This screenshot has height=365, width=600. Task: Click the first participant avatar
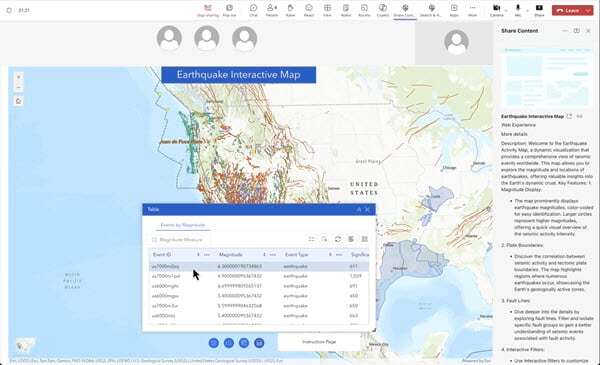coord(169,38)
